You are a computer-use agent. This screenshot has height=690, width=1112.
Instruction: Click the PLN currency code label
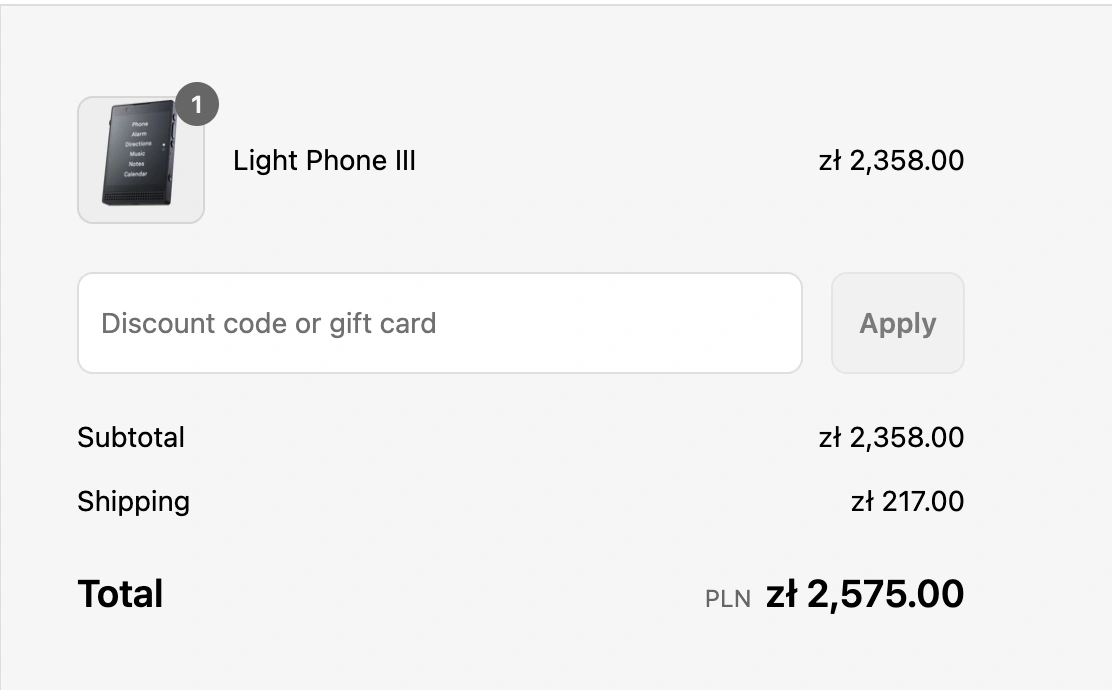(728, 599)
